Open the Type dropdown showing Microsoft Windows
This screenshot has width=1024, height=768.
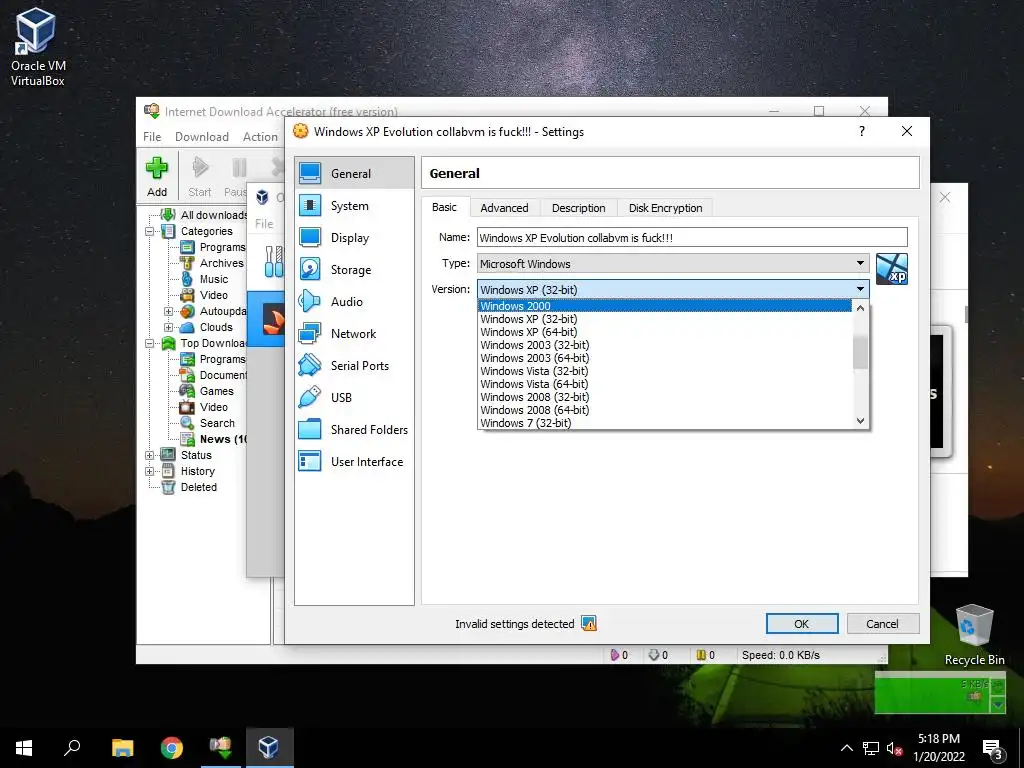coord(673,263)
